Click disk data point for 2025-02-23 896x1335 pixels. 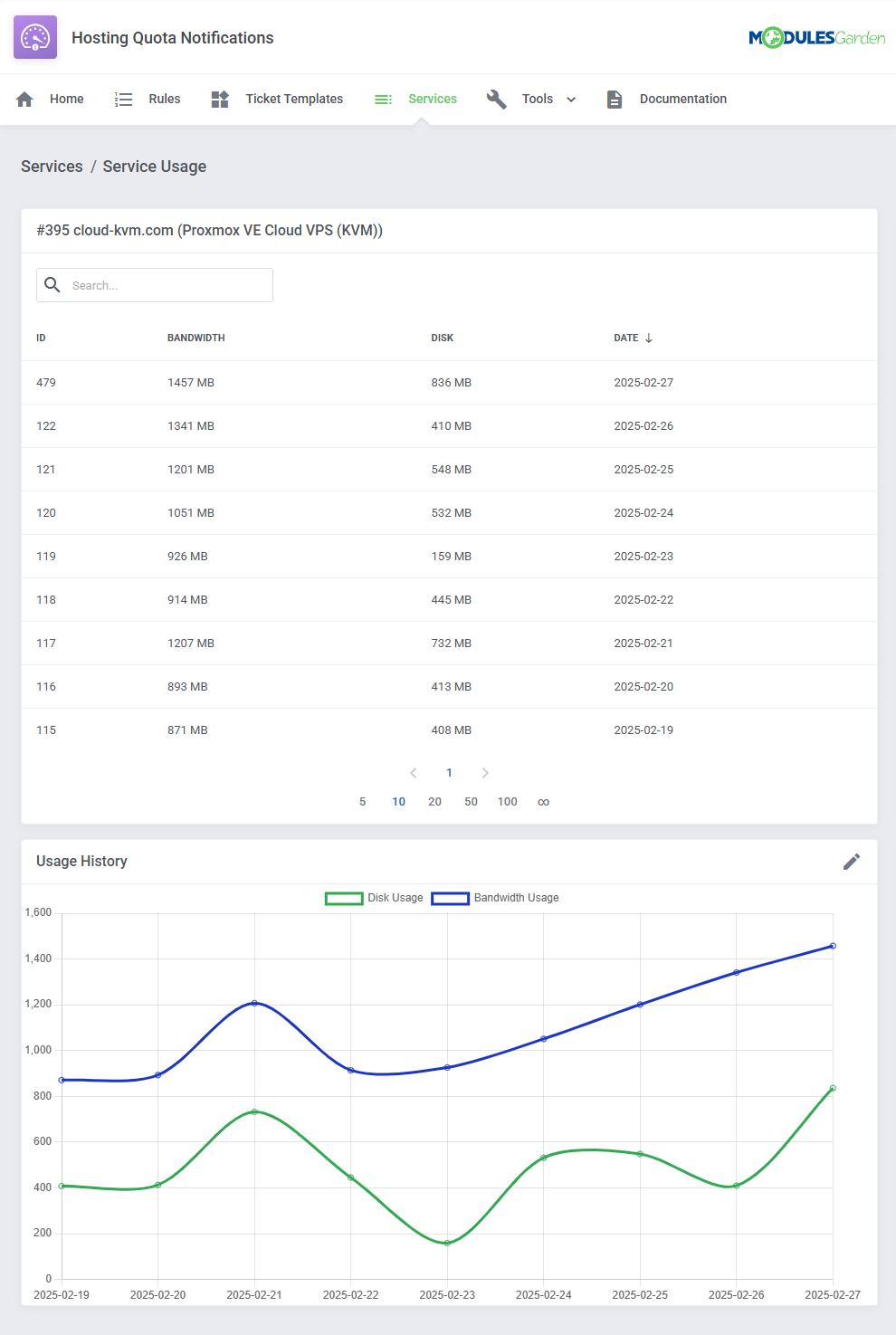[447, 1243]
